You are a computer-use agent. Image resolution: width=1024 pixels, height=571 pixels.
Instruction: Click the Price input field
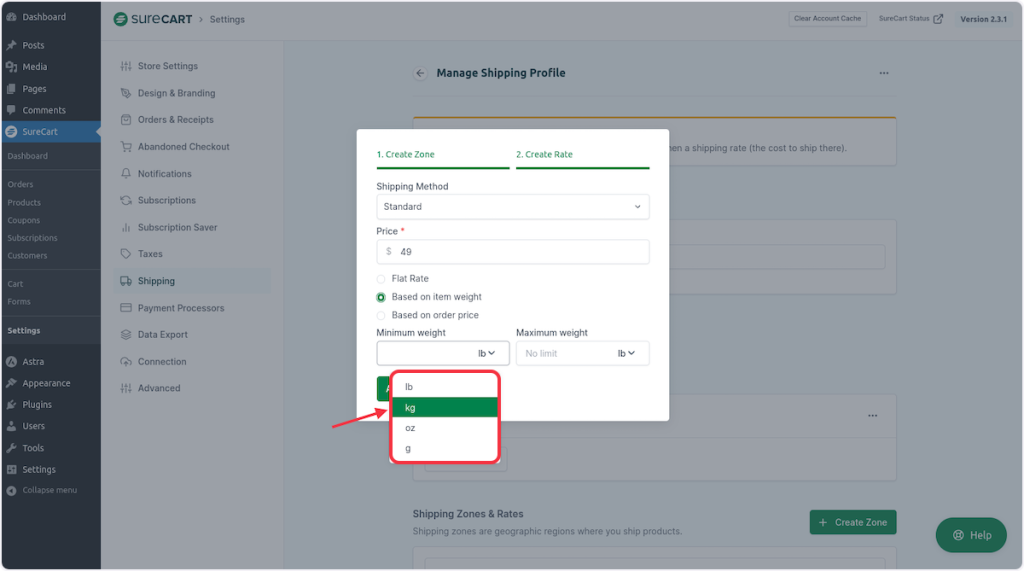coord(513,252)
